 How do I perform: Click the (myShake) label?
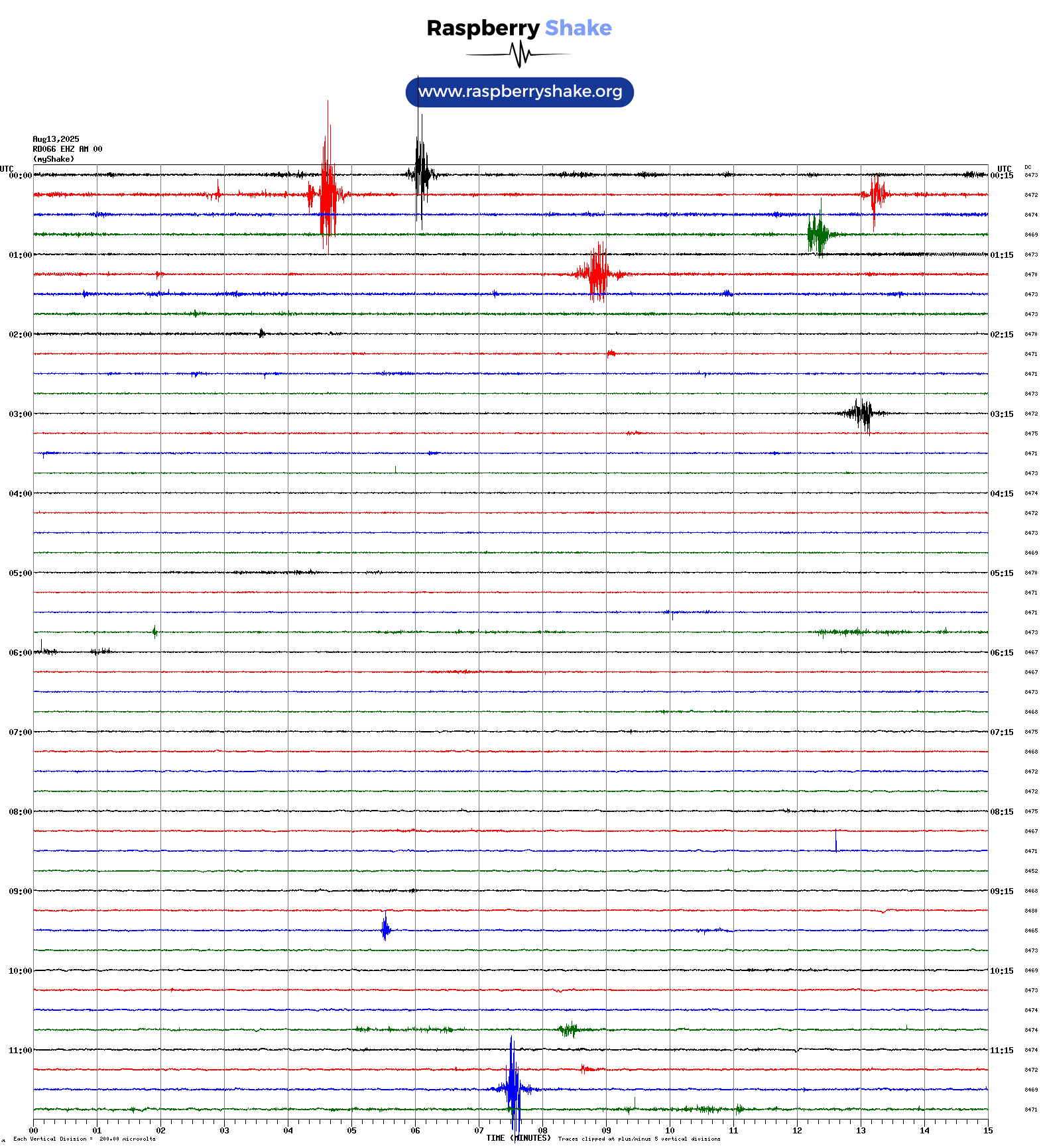pos(53,159)
